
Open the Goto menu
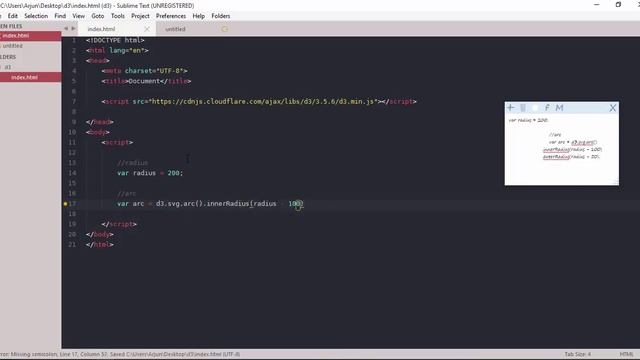click(98, 16)
